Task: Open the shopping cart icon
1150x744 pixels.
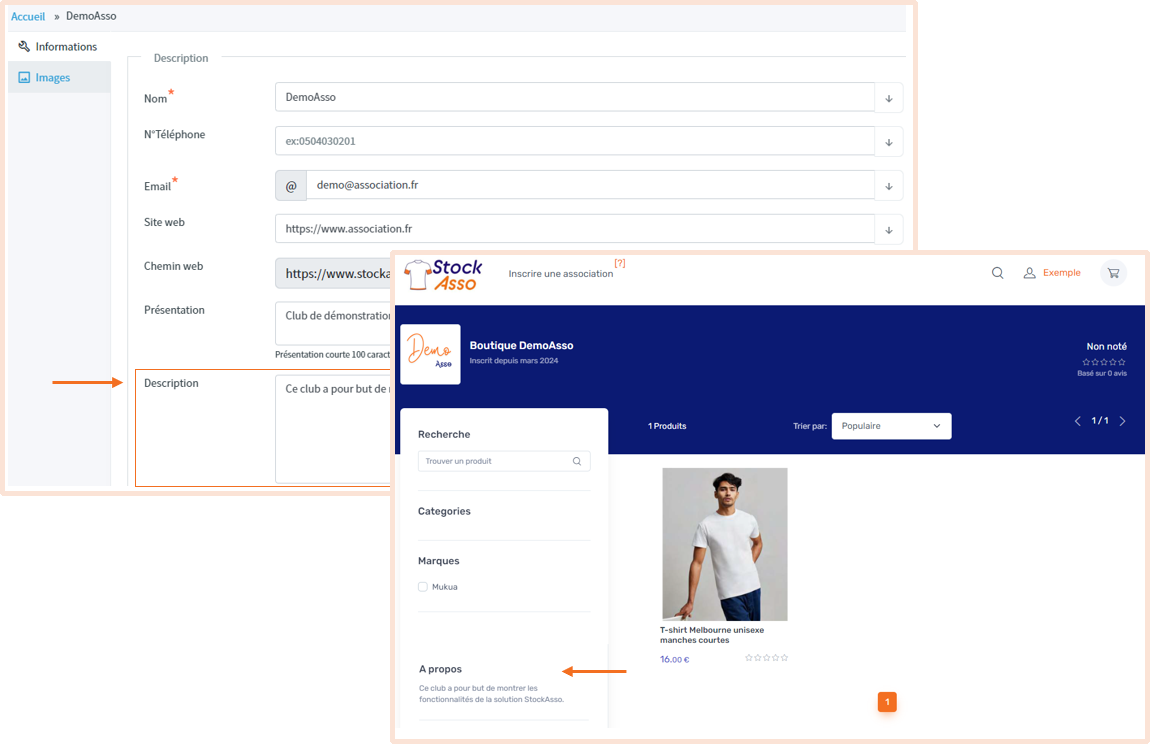Action: pos(1113,272)
